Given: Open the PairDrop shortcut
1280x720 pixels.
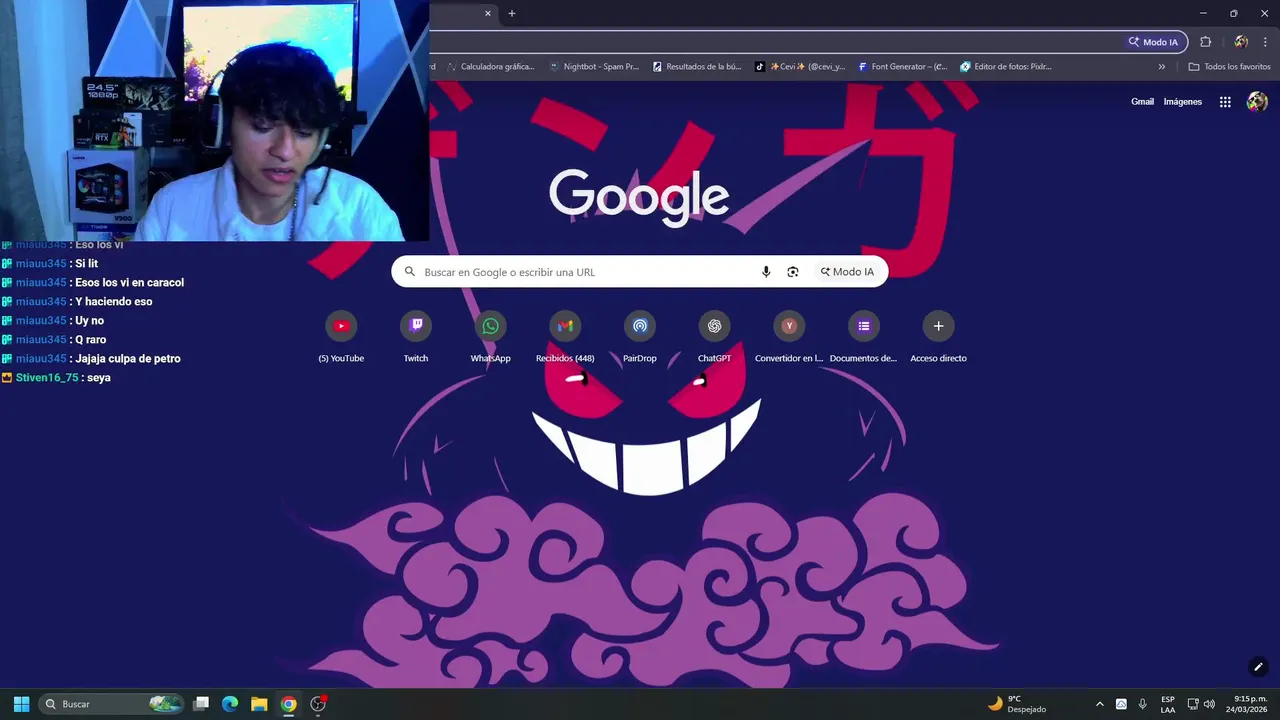Looking at the screenshot, I should click(x=640, y=326).
